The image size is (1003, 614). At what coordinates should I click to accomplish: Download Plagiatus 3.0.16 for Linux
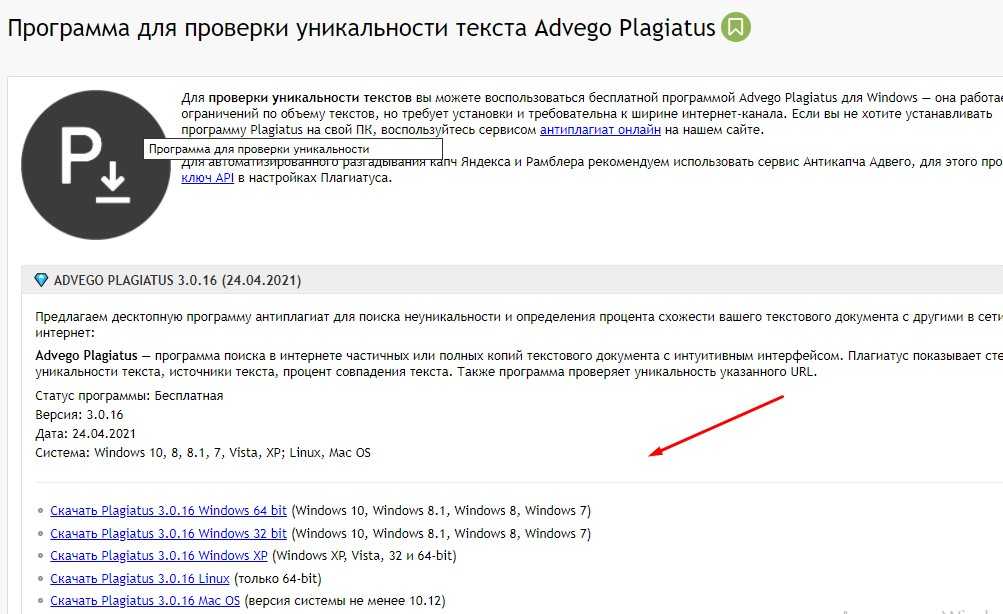pyautogui.click(x=139, y=579)
